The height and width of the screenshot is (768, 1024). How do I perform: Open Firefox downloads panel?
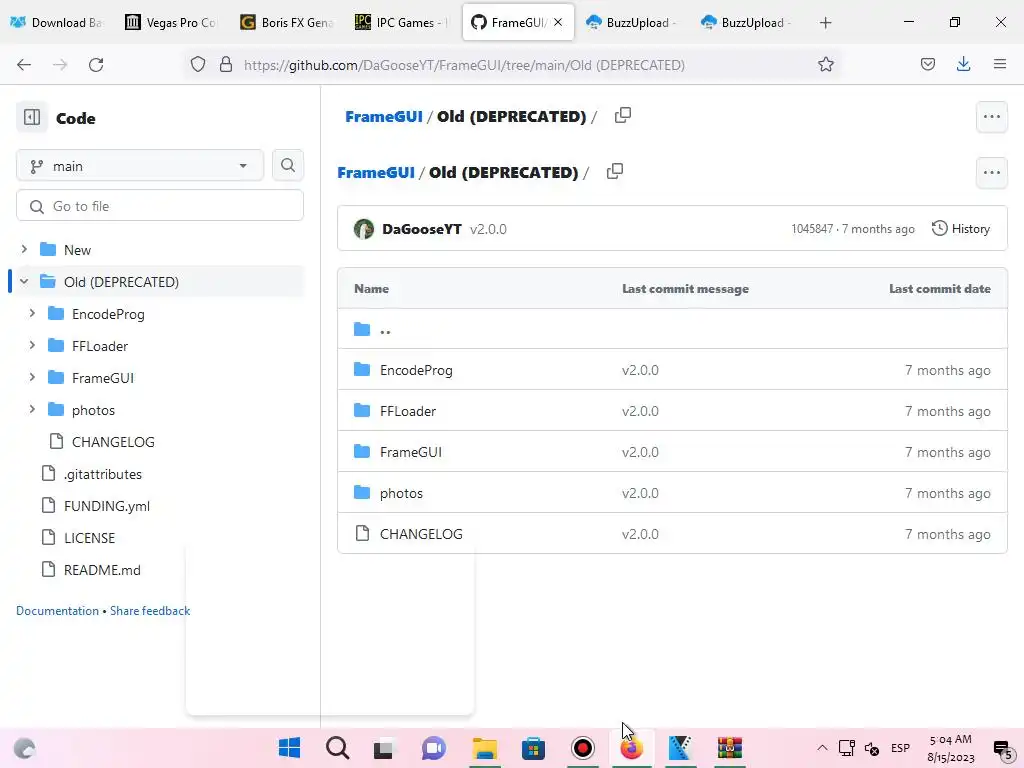963,64
